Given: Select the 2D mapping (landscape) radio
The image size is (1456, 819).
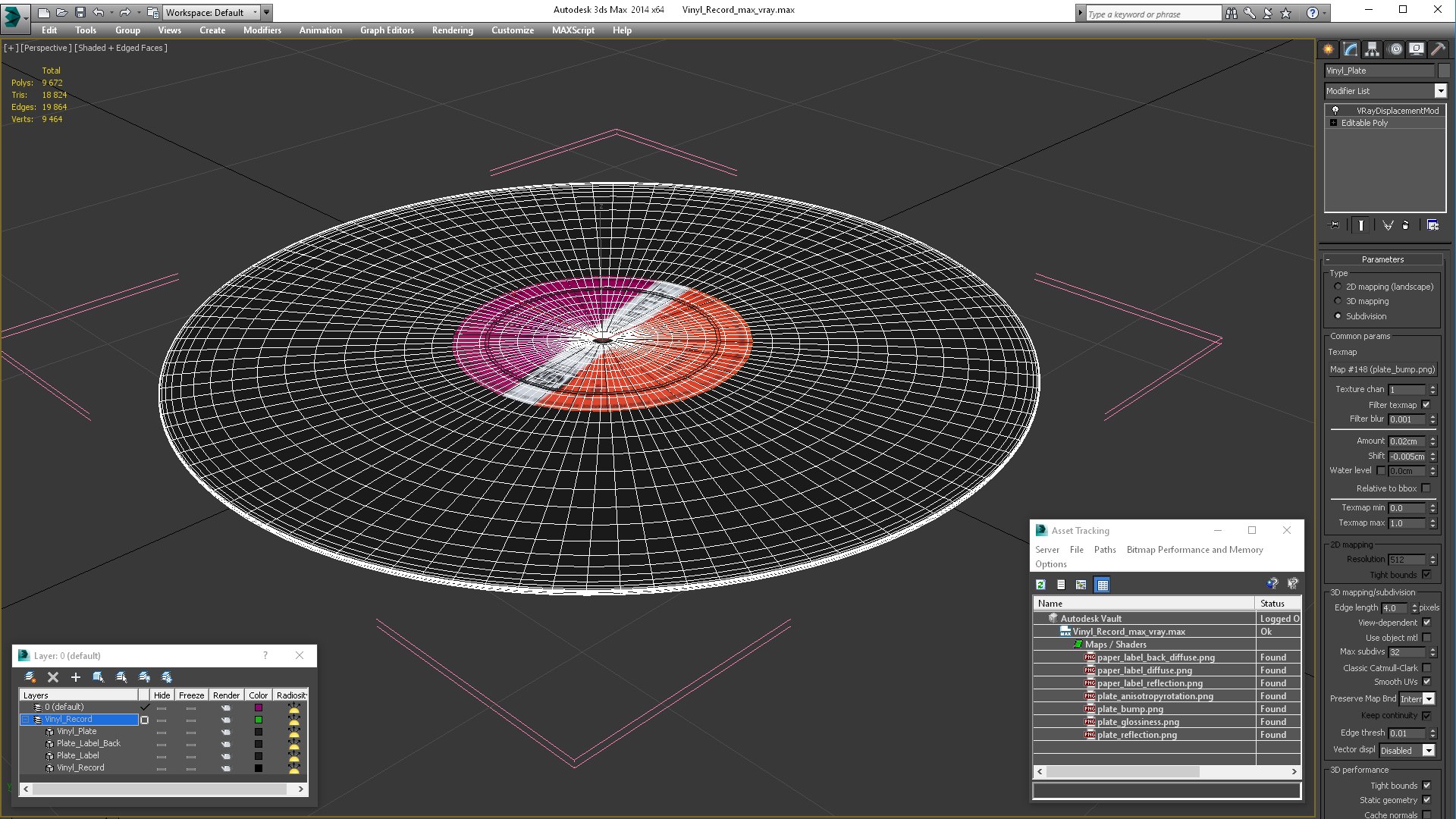Looking at the screenshot, I should point(1338,287).
